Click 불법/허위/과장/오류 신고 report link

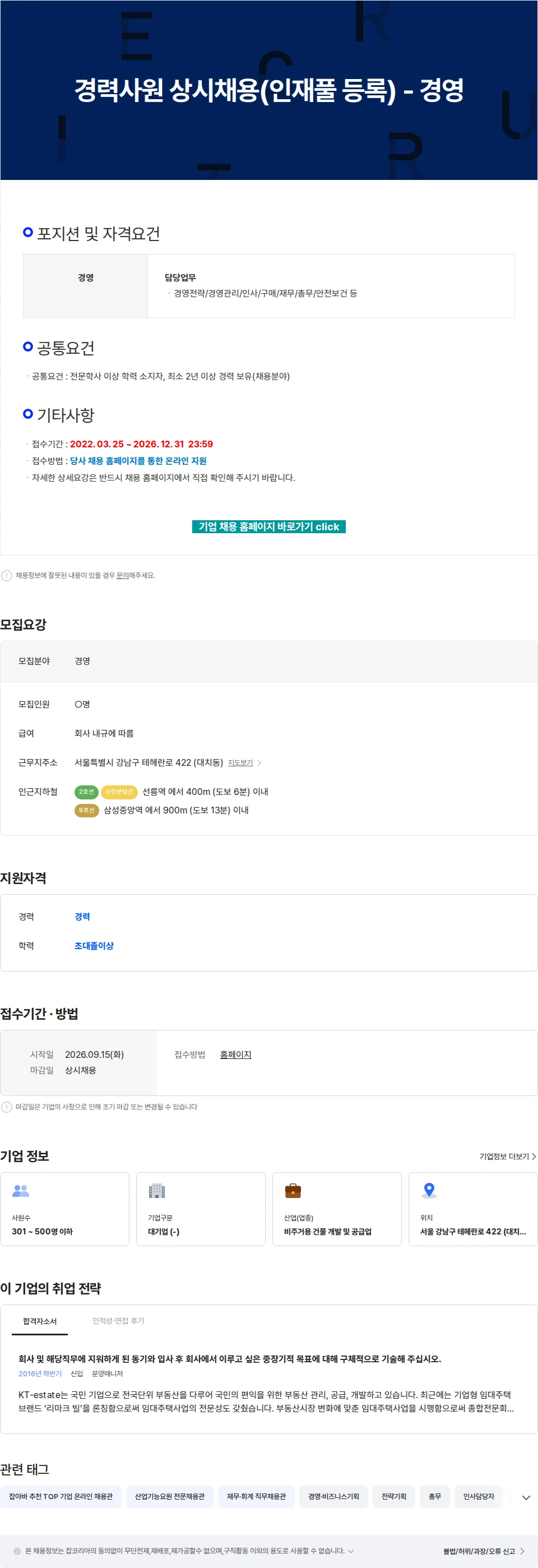pos(483,1551)
